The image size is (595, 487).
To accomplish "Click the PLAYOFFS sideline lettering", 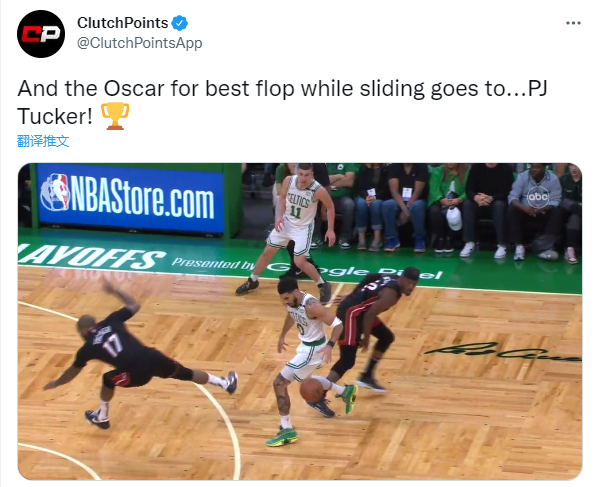I will pos(91,258).
